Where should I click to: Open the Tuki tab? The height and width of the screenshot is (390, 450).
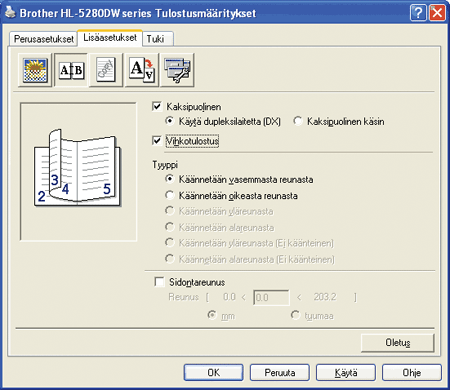click(x=158, y=39)
